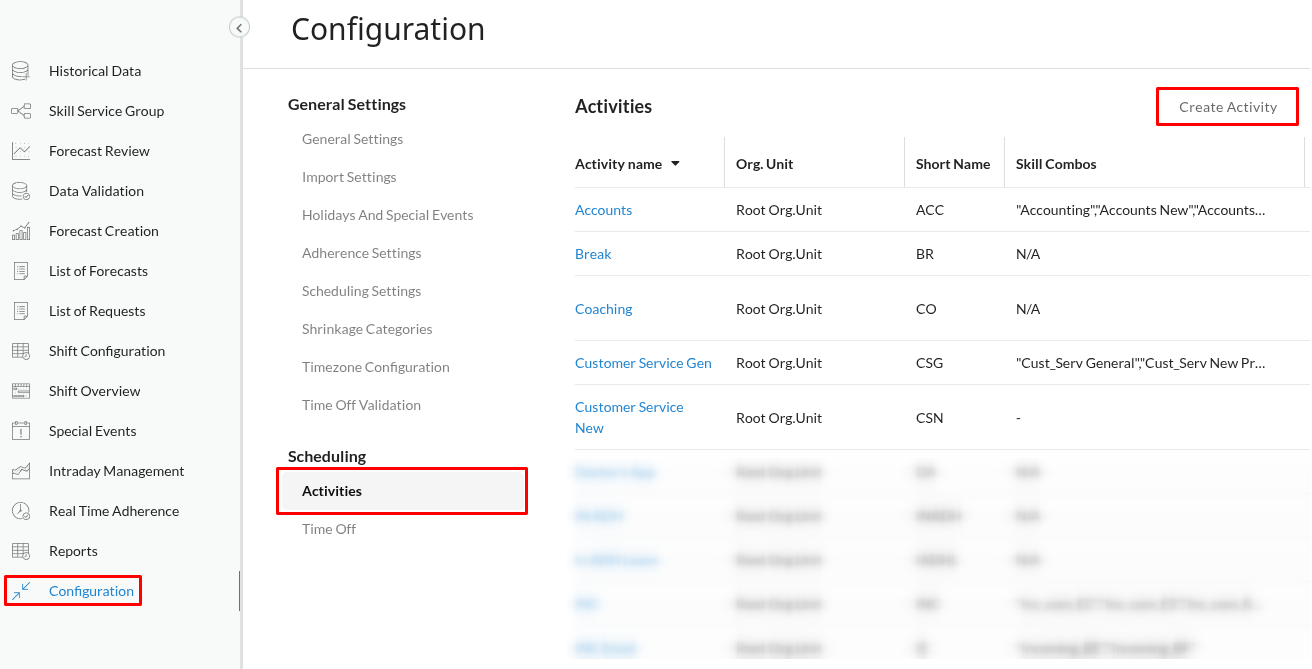Open Real Time Adherence clock icon
This screenshot has height=669, width=1312.
coord(20,511)
